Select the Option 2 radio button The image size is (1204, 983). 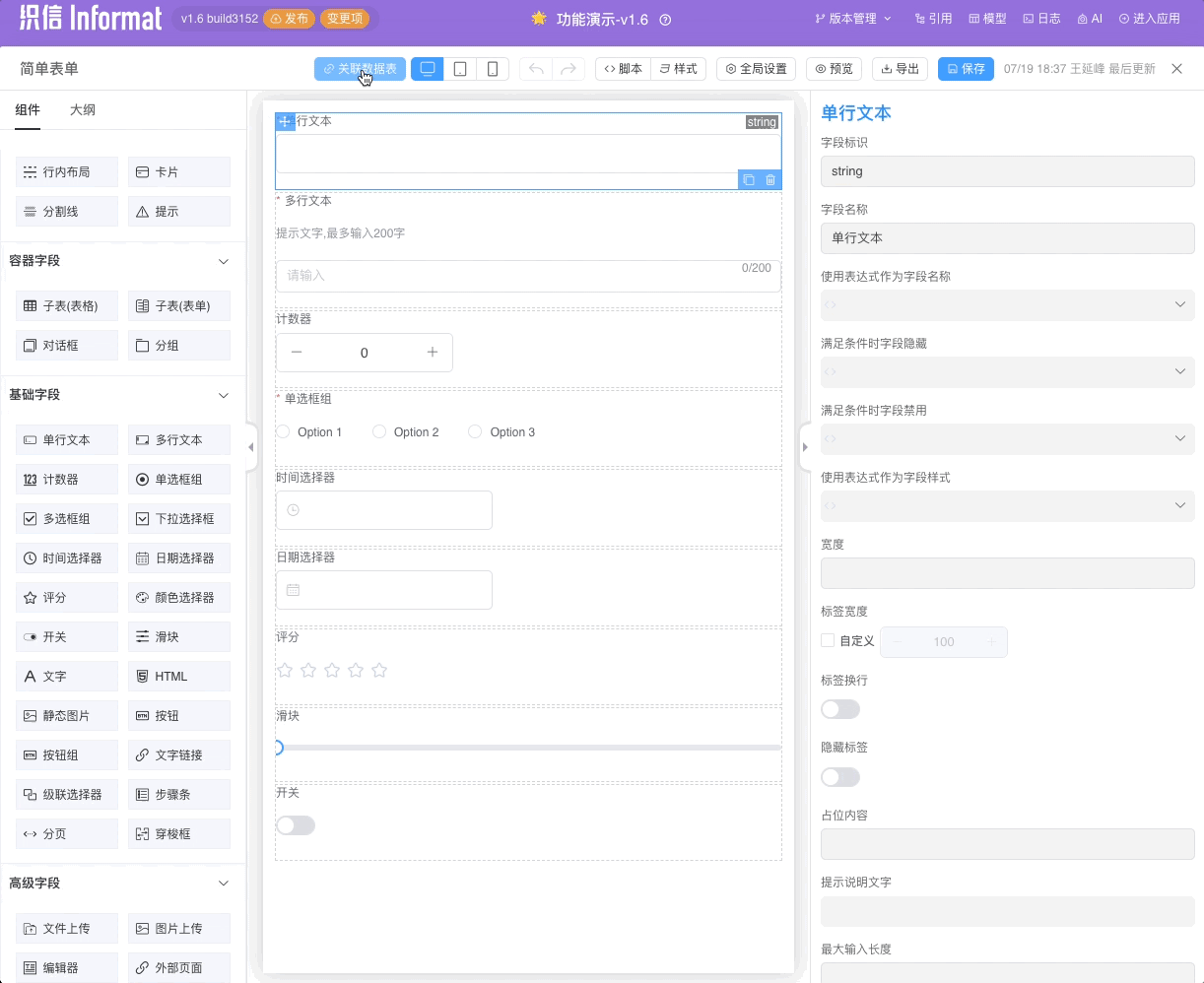coord(379,431)
